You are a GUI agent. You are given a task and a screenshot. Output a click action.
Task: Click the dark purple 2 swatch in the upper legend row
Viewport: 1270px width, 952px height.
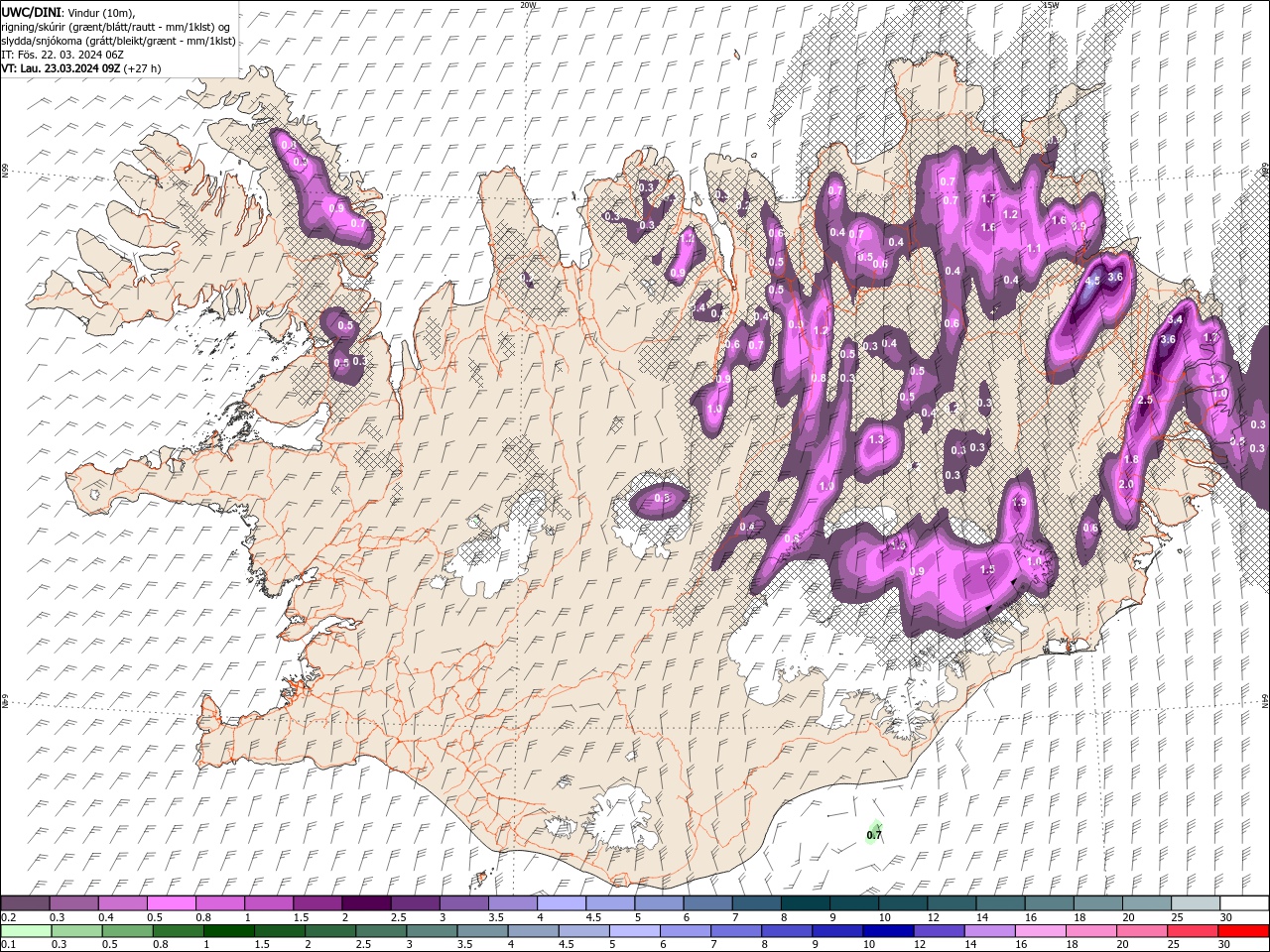366,902
